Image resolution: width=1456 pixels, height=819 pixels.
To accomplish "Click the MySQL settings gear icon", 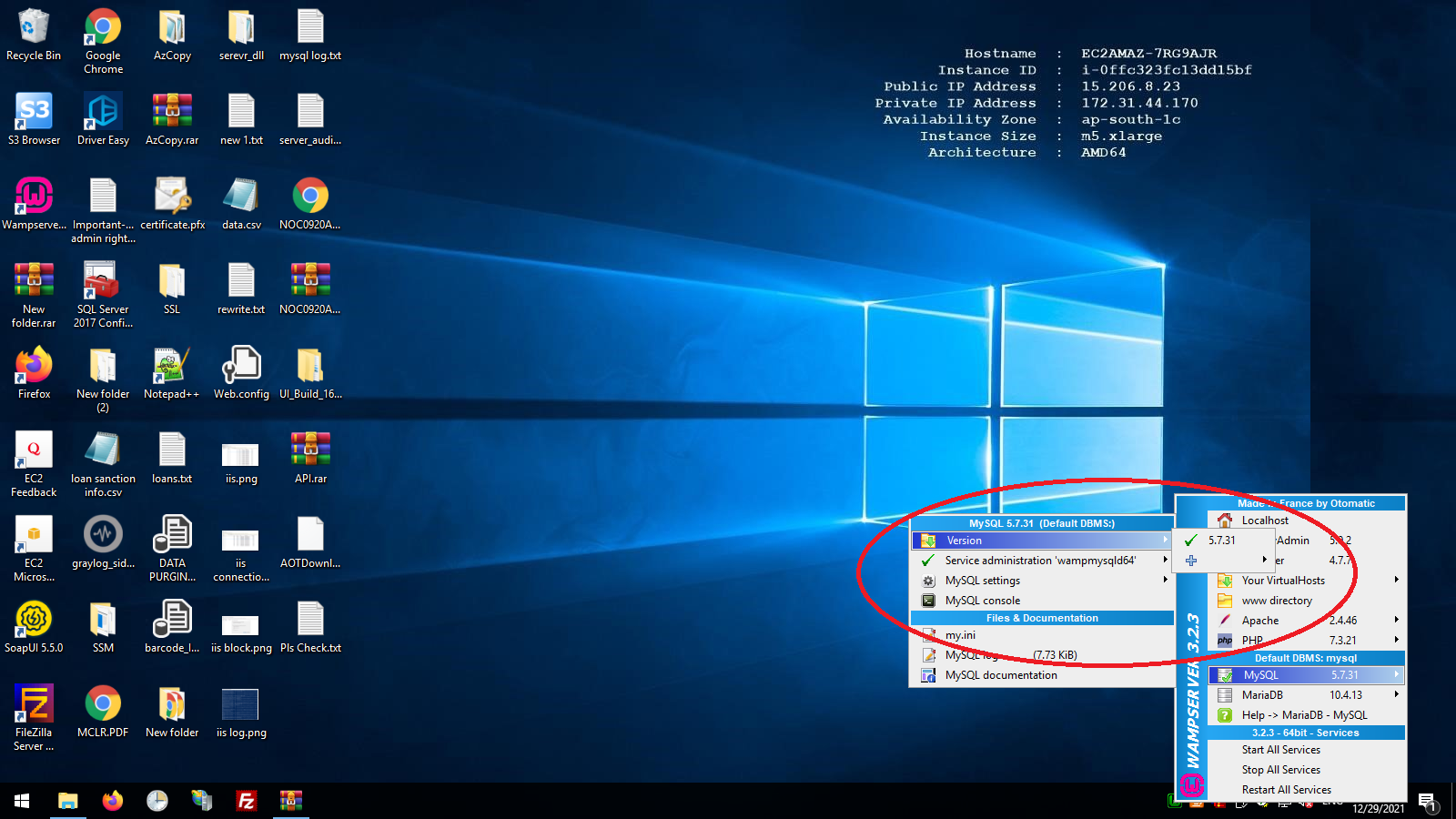I will [928, 580].
